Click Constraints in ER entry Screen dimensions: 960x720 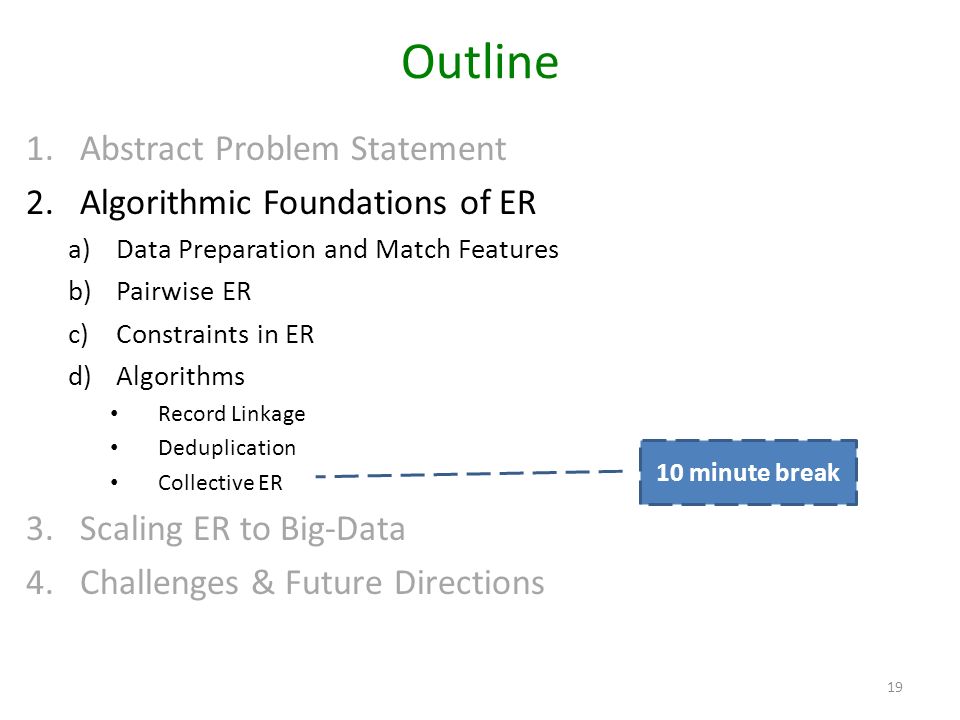tap(215, 334)
